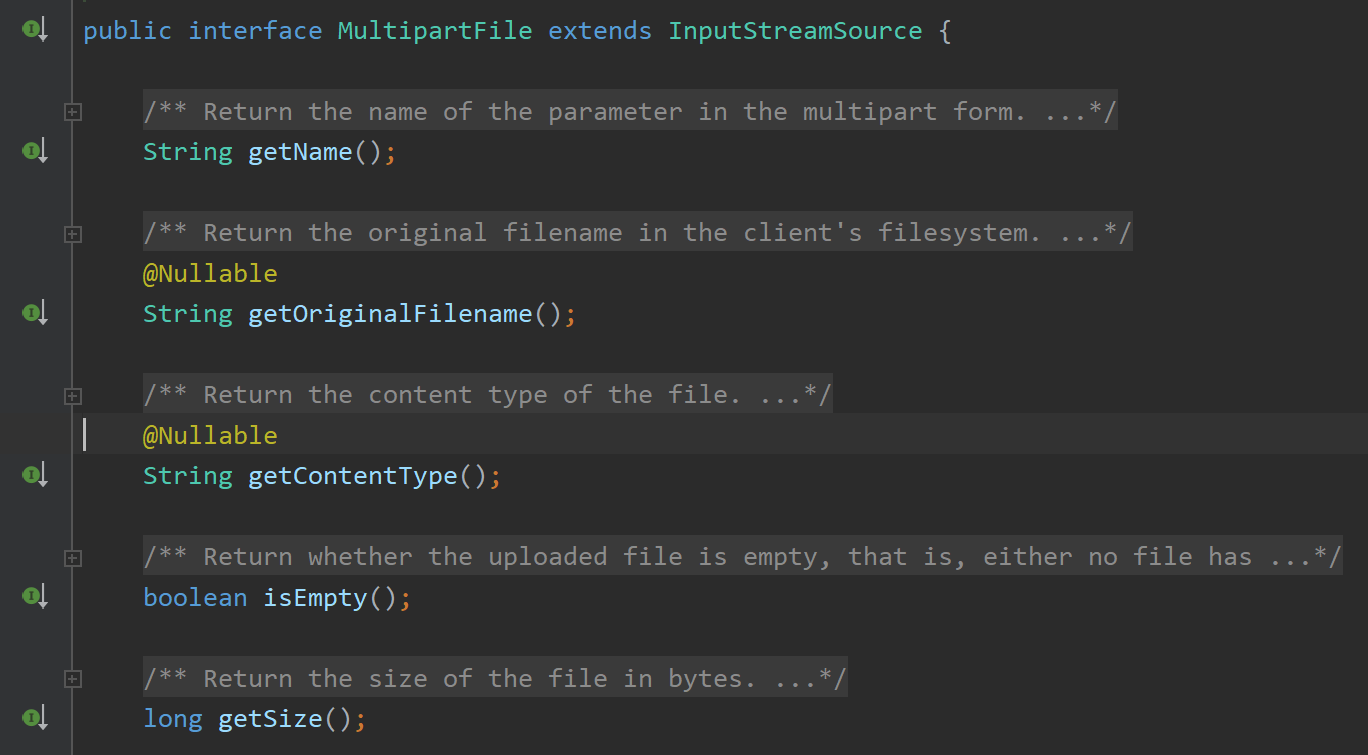
Task: Click the 'extends' keyword in the declaration
Action: point(600,31)
